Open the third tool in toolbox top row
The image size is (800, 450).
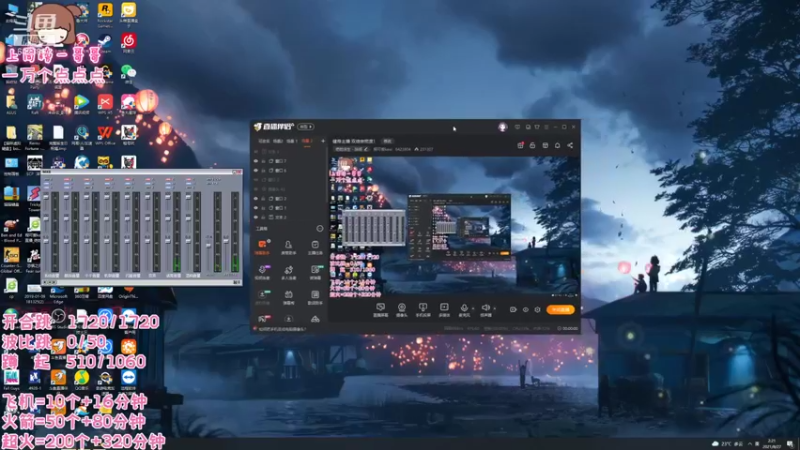(x=315, y=247)
